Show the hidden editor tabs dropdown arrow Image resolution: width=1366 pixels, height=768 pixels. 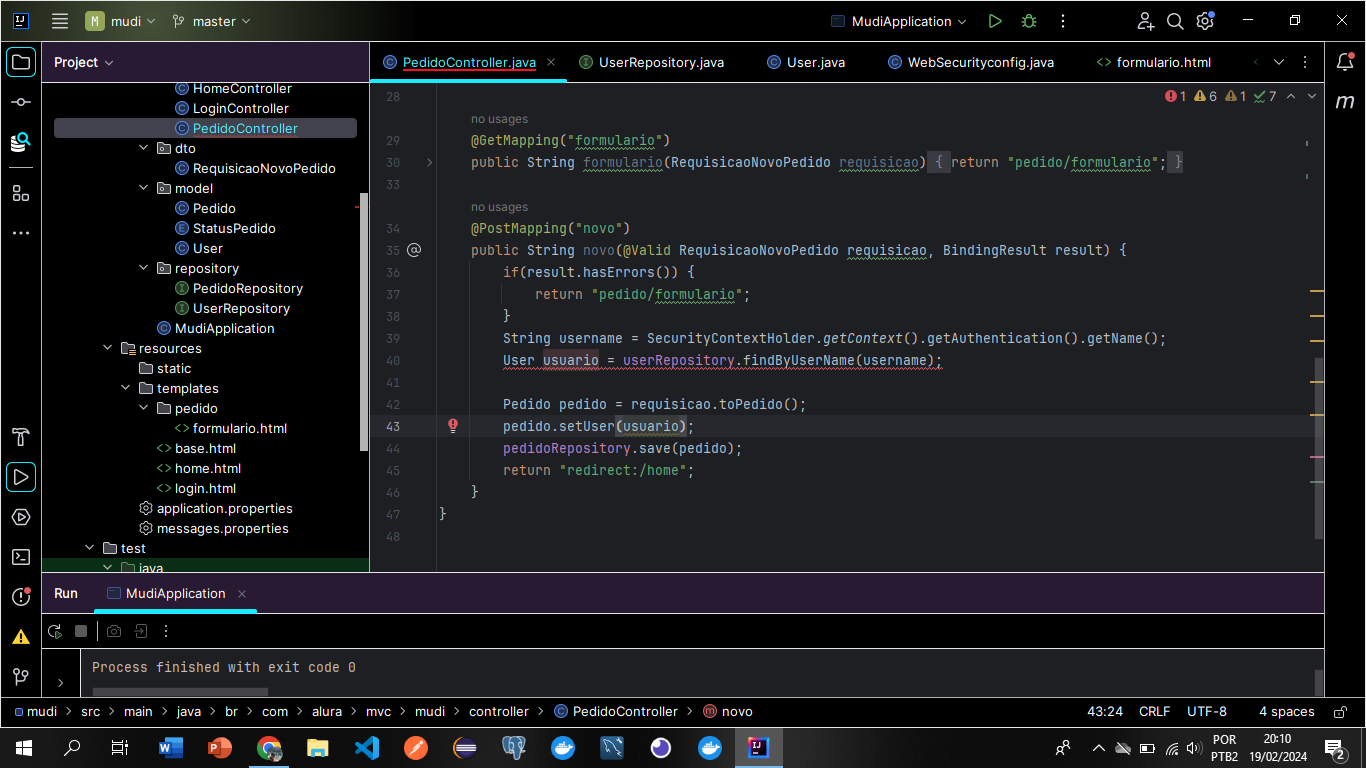(x=1279, y=62)
